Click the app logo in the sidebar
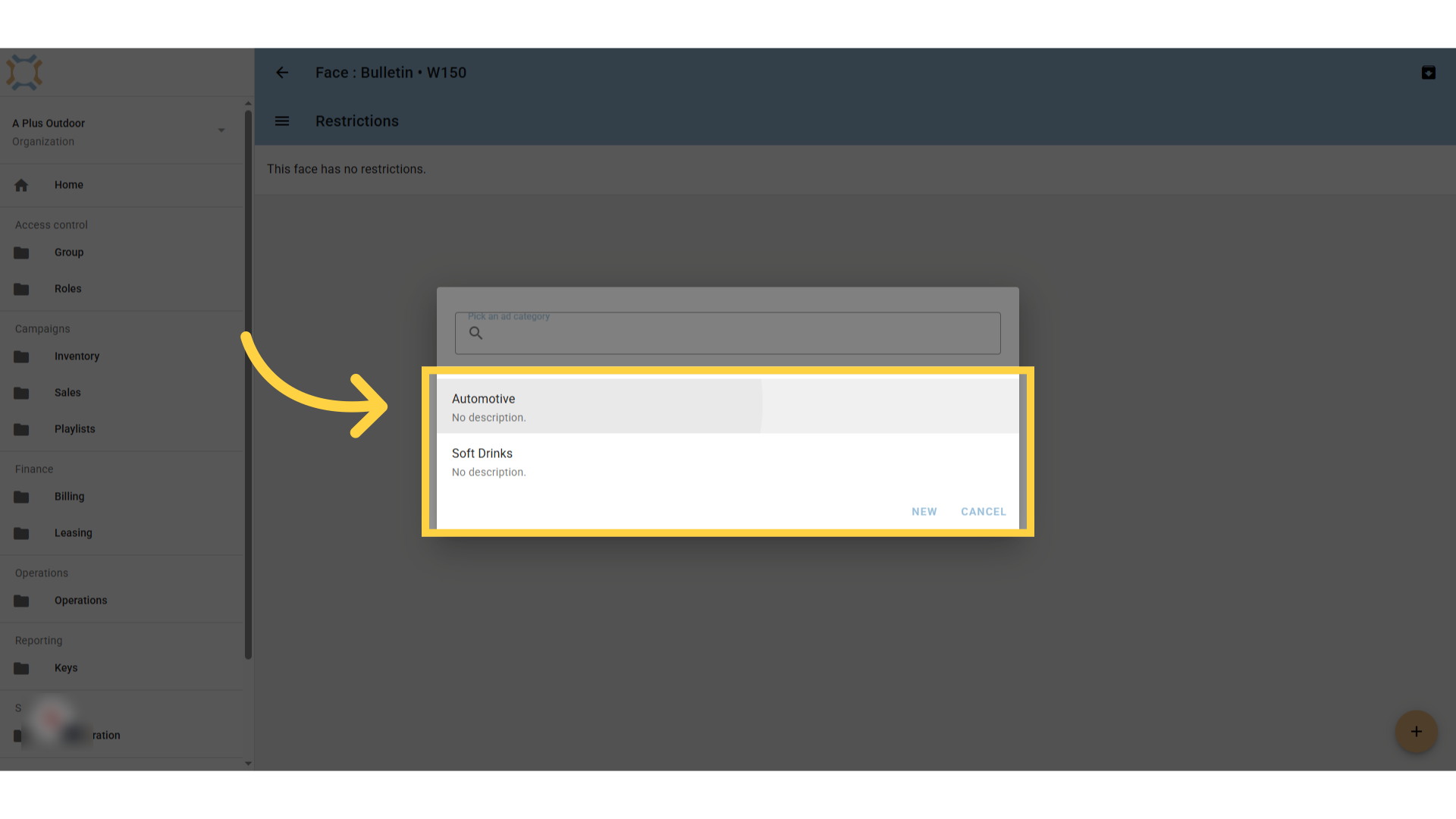This screenshot has height=819, width=1456. [24, 73]
